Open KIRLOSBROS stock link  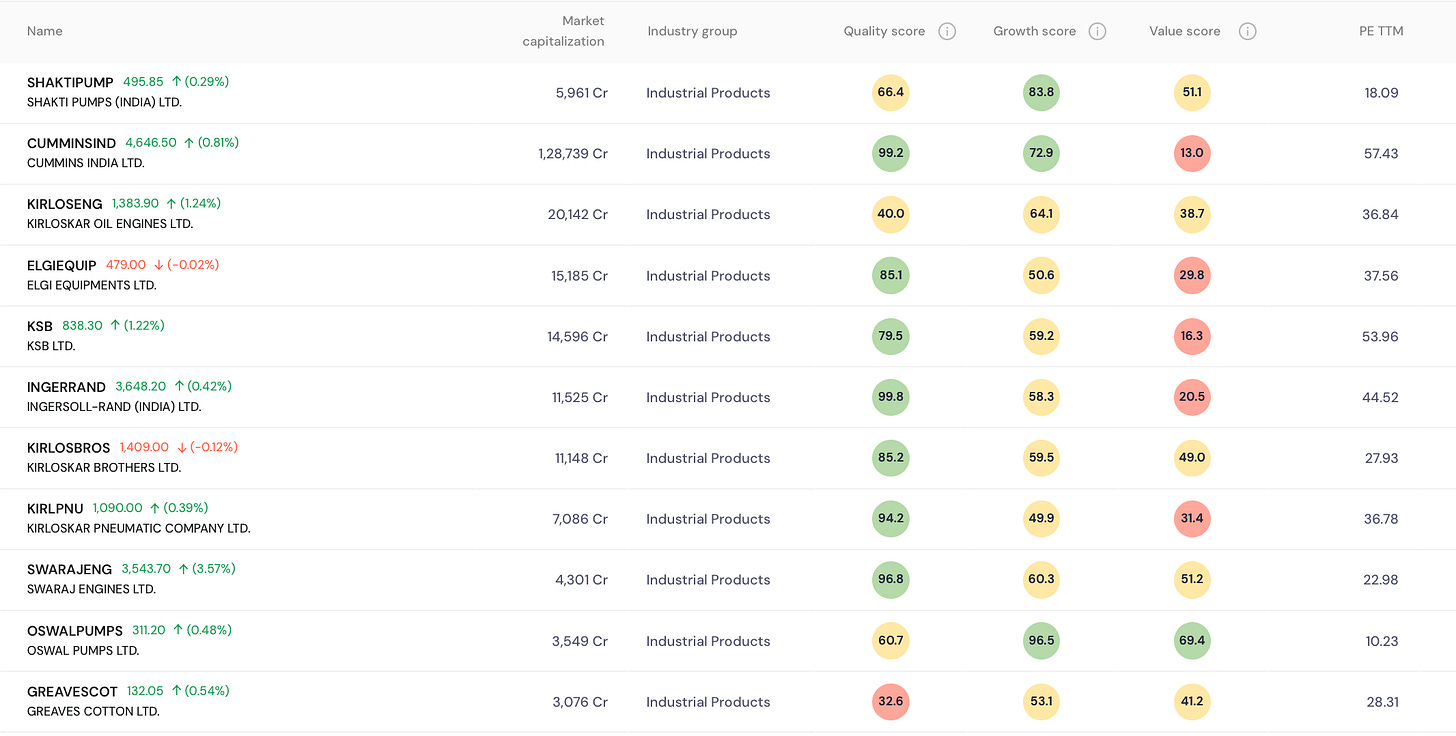coord(69,448)
